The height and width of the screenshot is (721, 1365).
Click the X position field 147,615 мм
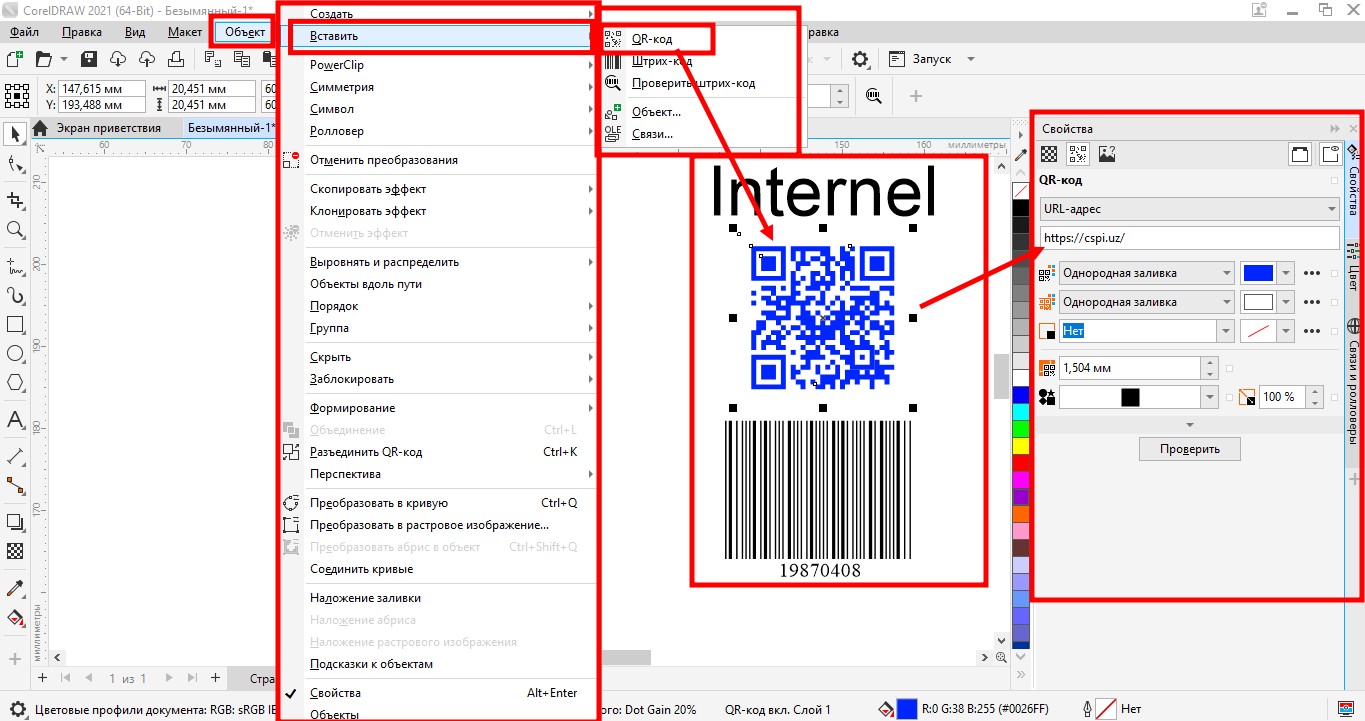(x=102, y=88)
